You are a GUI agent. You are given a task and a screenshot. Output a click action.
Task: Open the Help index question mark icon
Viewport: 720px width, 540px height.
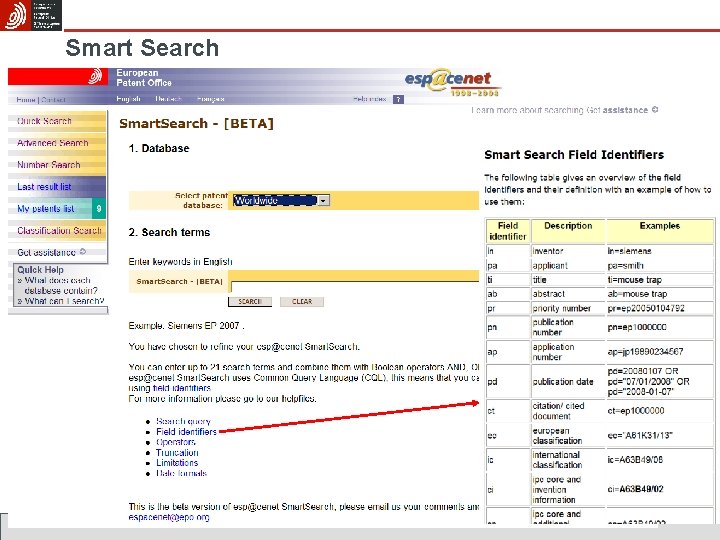pos(398,99)
